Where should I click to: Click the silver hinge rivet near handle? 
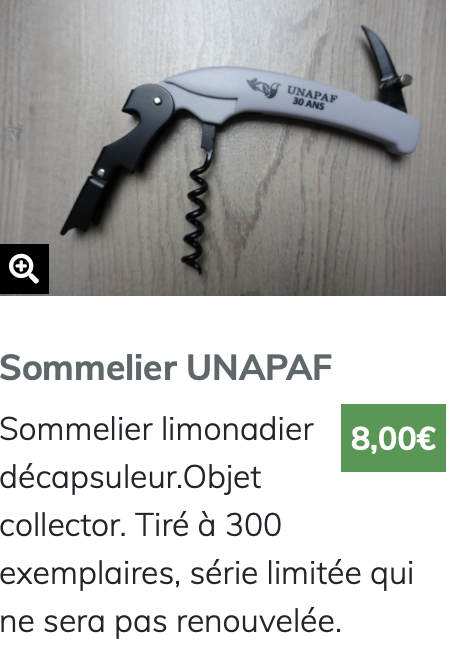point(157,100)
